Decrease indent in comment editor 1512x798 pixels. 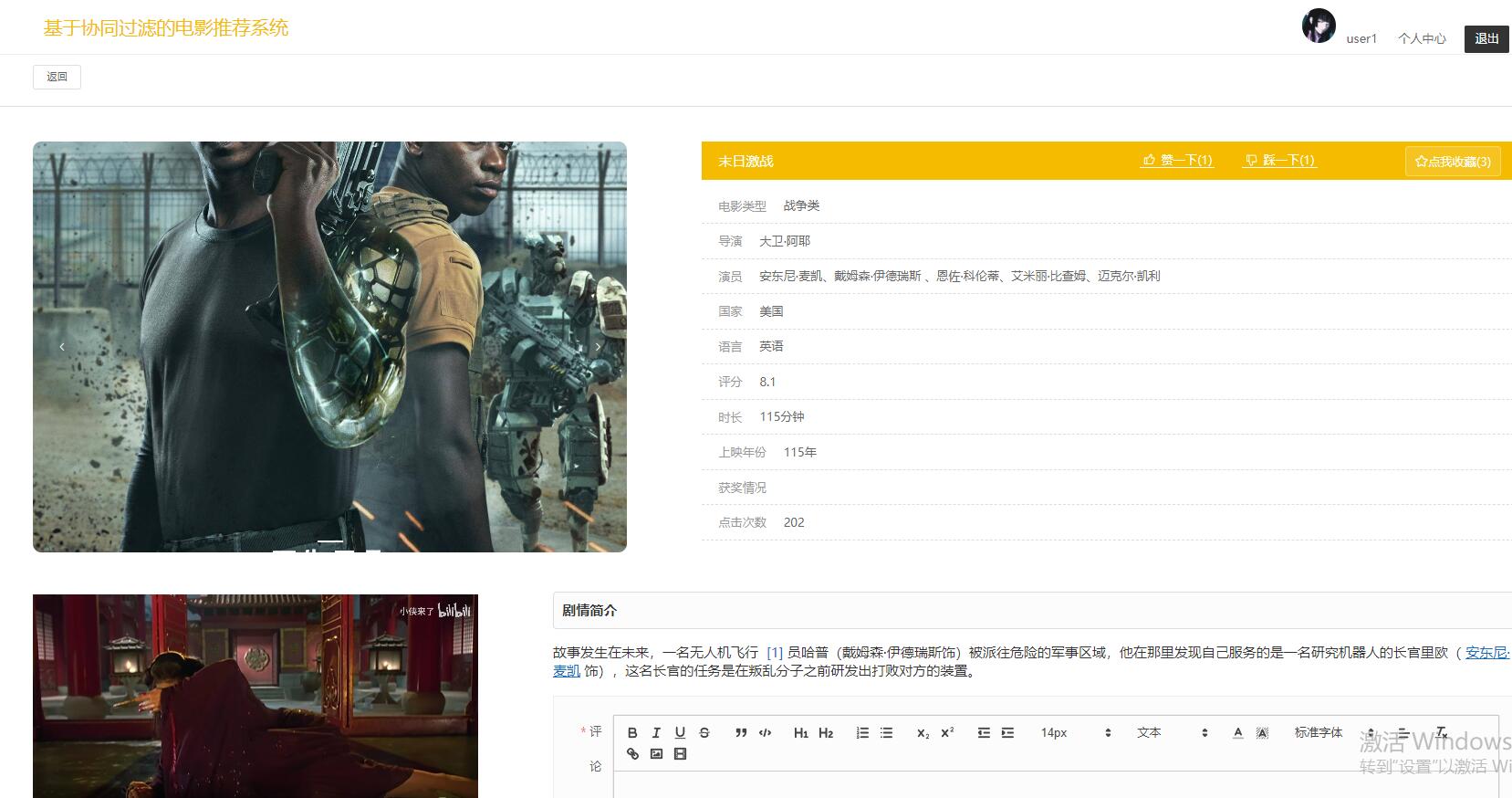click(x=984, y=732)
